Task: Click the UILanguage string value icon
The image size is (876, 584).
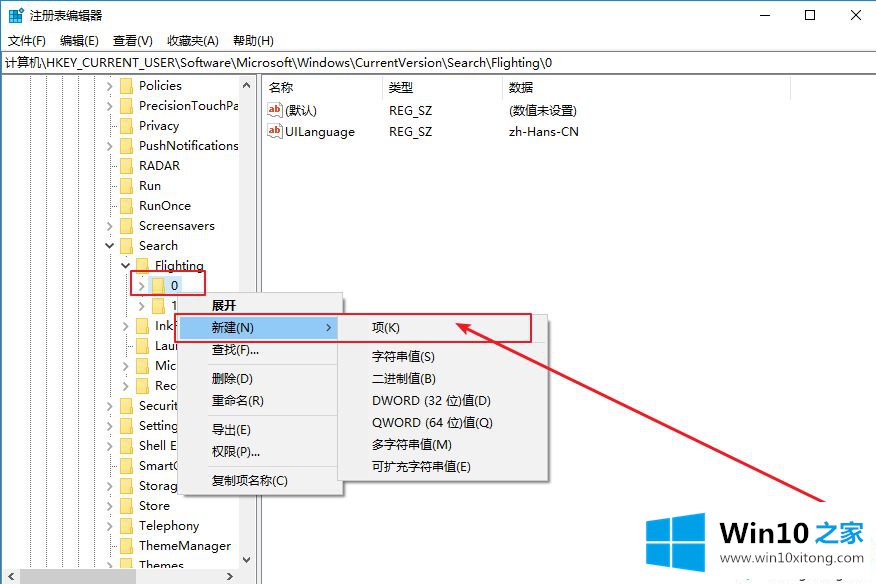Action: [x=276, y=131]
